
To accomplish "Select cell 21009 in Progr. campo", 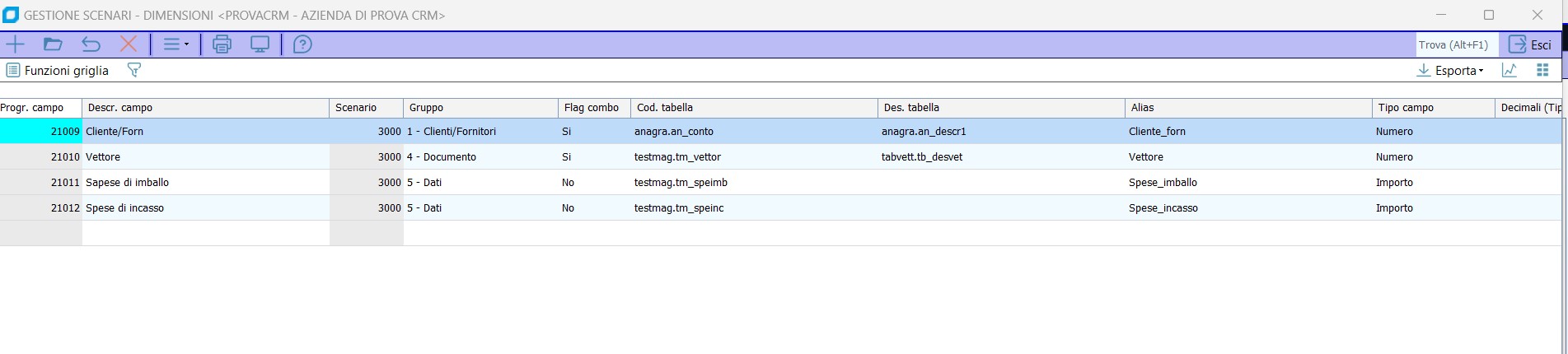I will click(x=40, y=132).
